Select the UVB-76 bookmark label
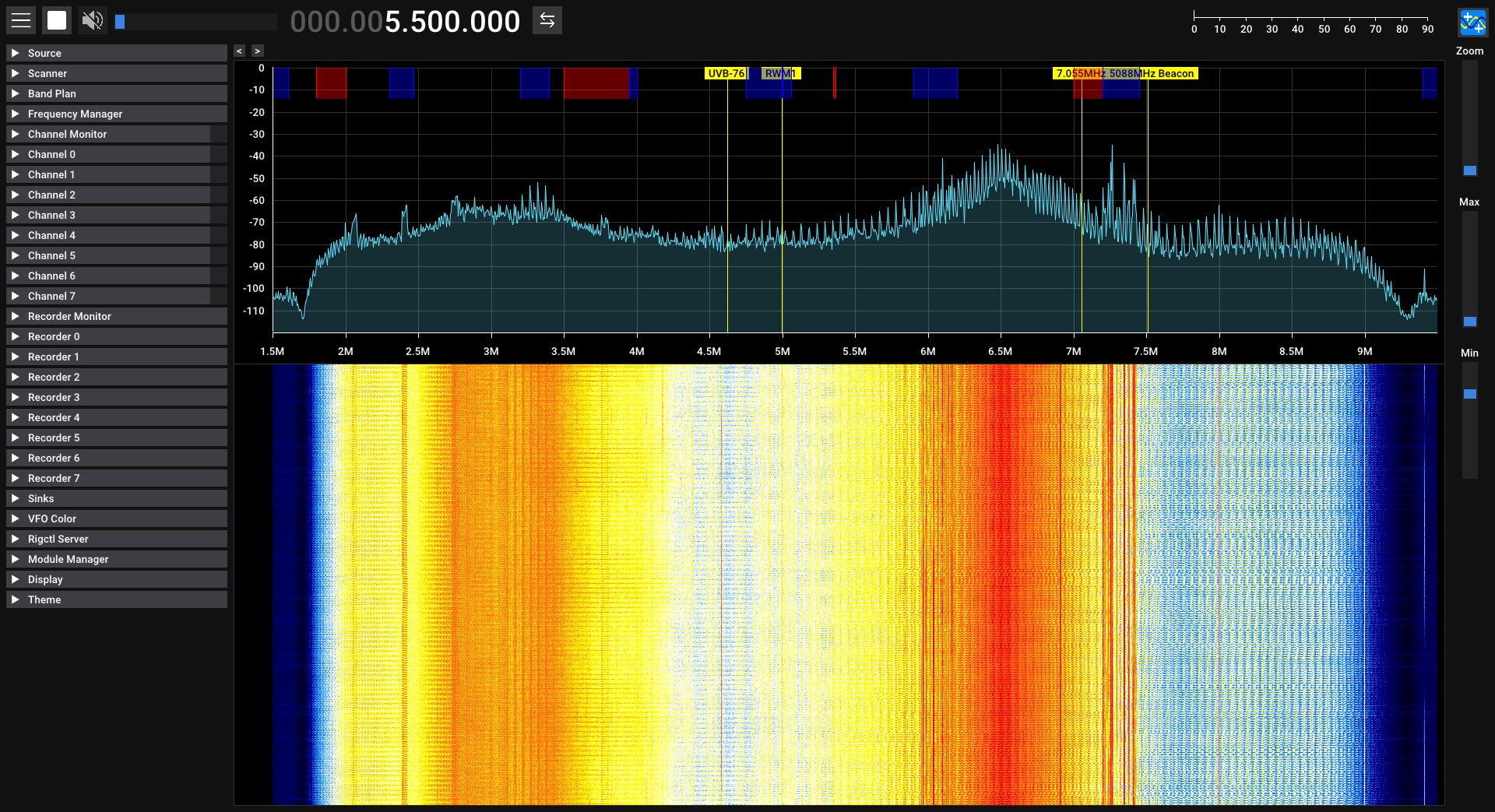This screenshot has height=812, width=1495. [726, 74]
